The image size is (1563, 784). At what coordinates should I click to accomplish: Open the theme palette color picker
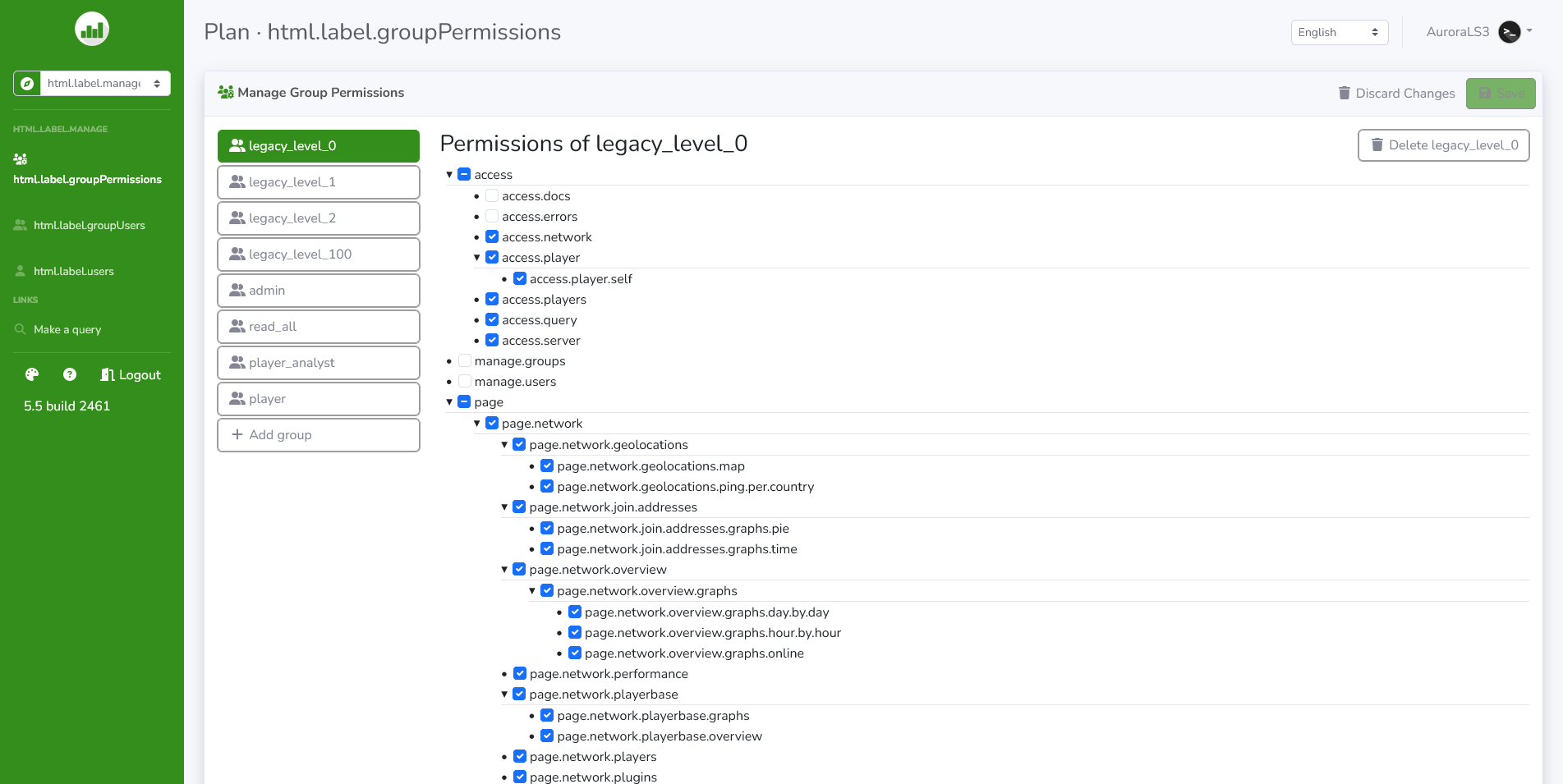(31, 374)
